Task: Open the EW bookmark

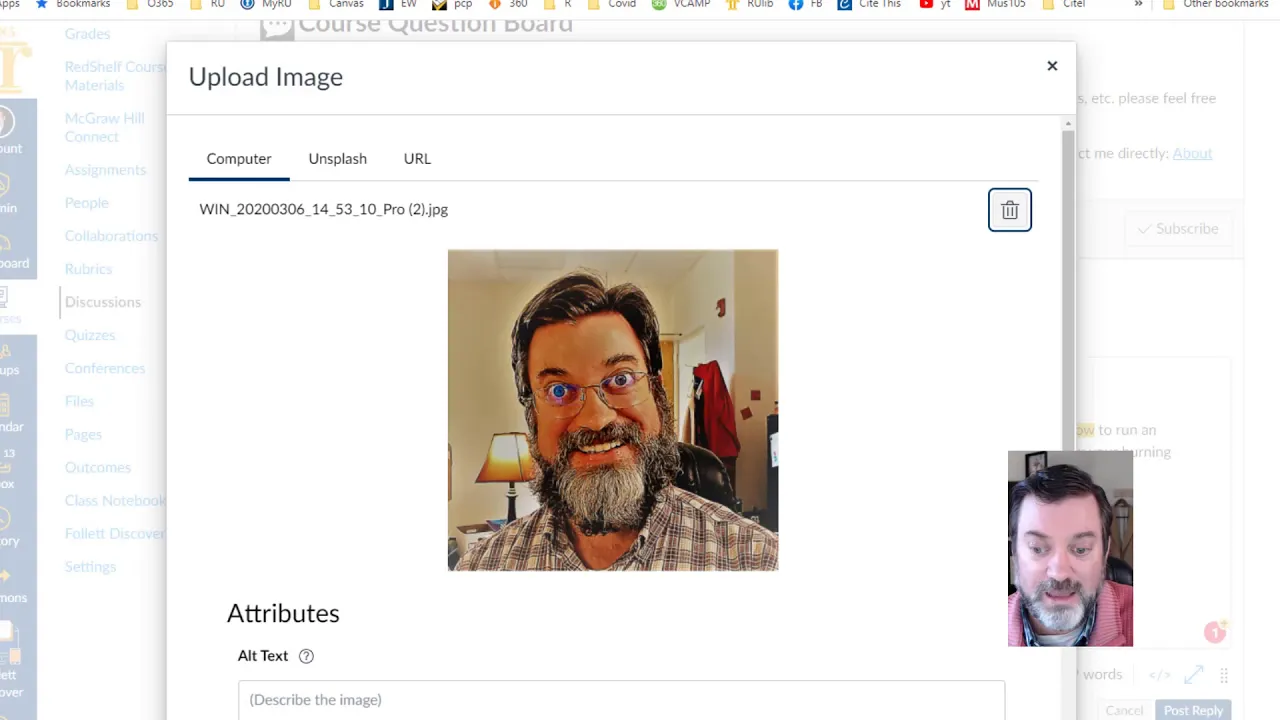Action: point(398,4)
